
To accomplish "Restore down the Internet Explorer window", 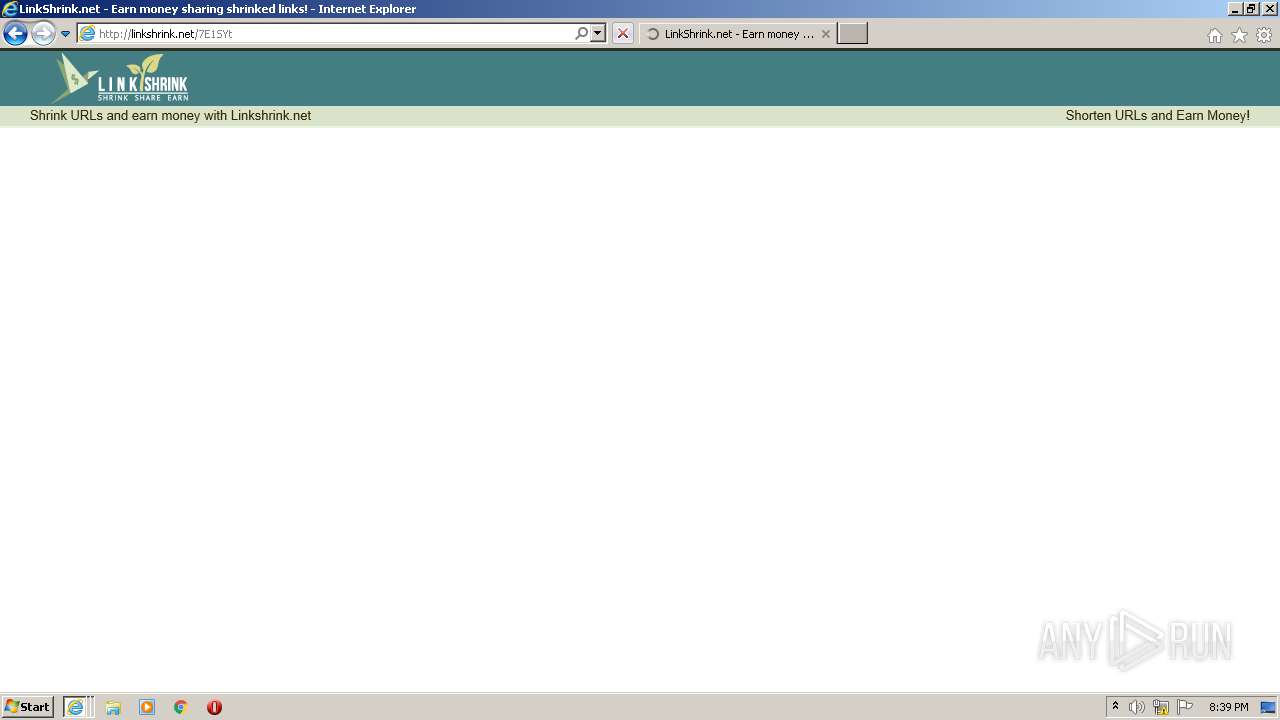I will point(1250,9).
